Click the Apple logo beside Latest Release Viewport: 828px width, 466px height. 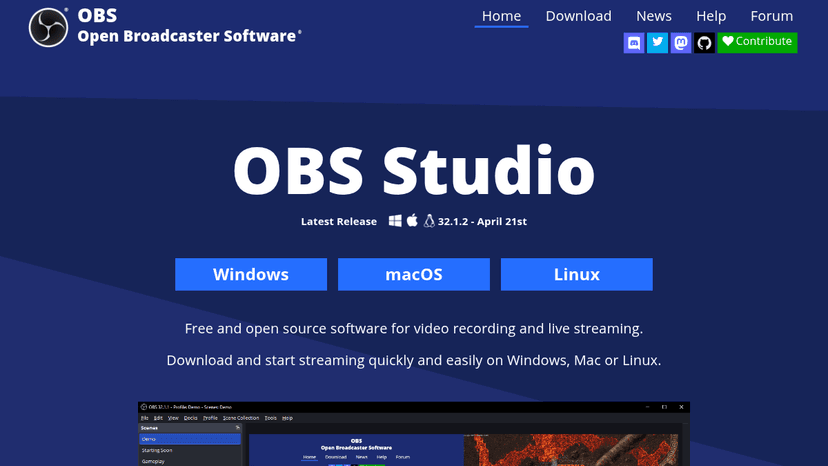[x=412, y=220]
